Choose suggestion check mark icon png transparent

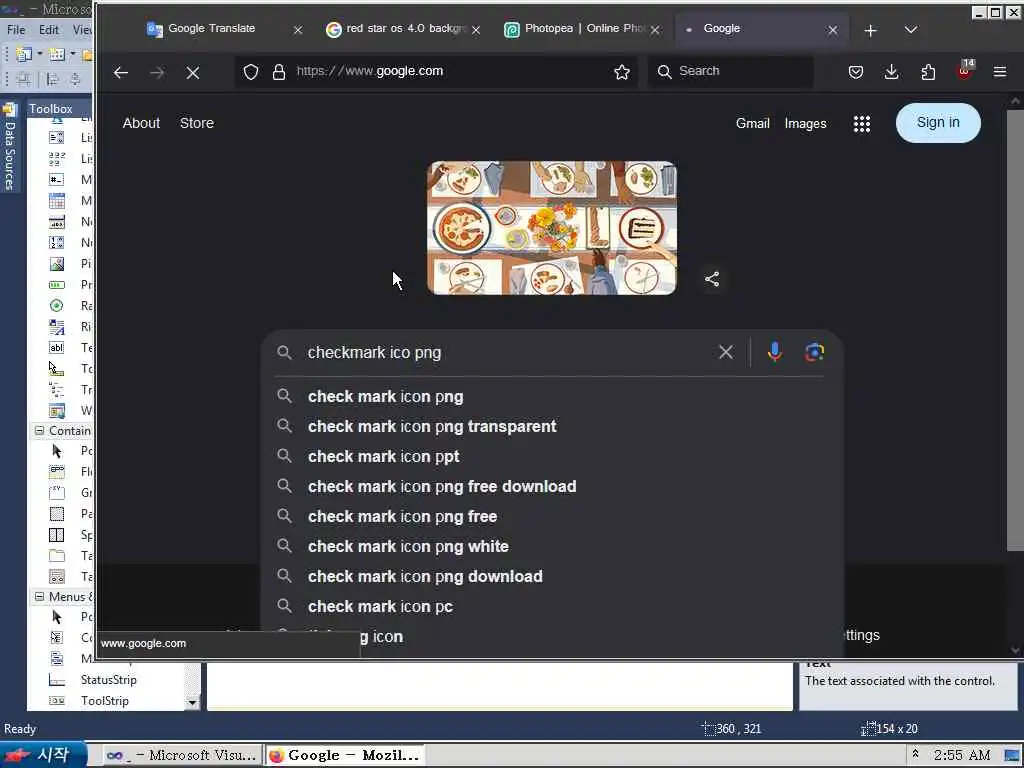(552, 426)
